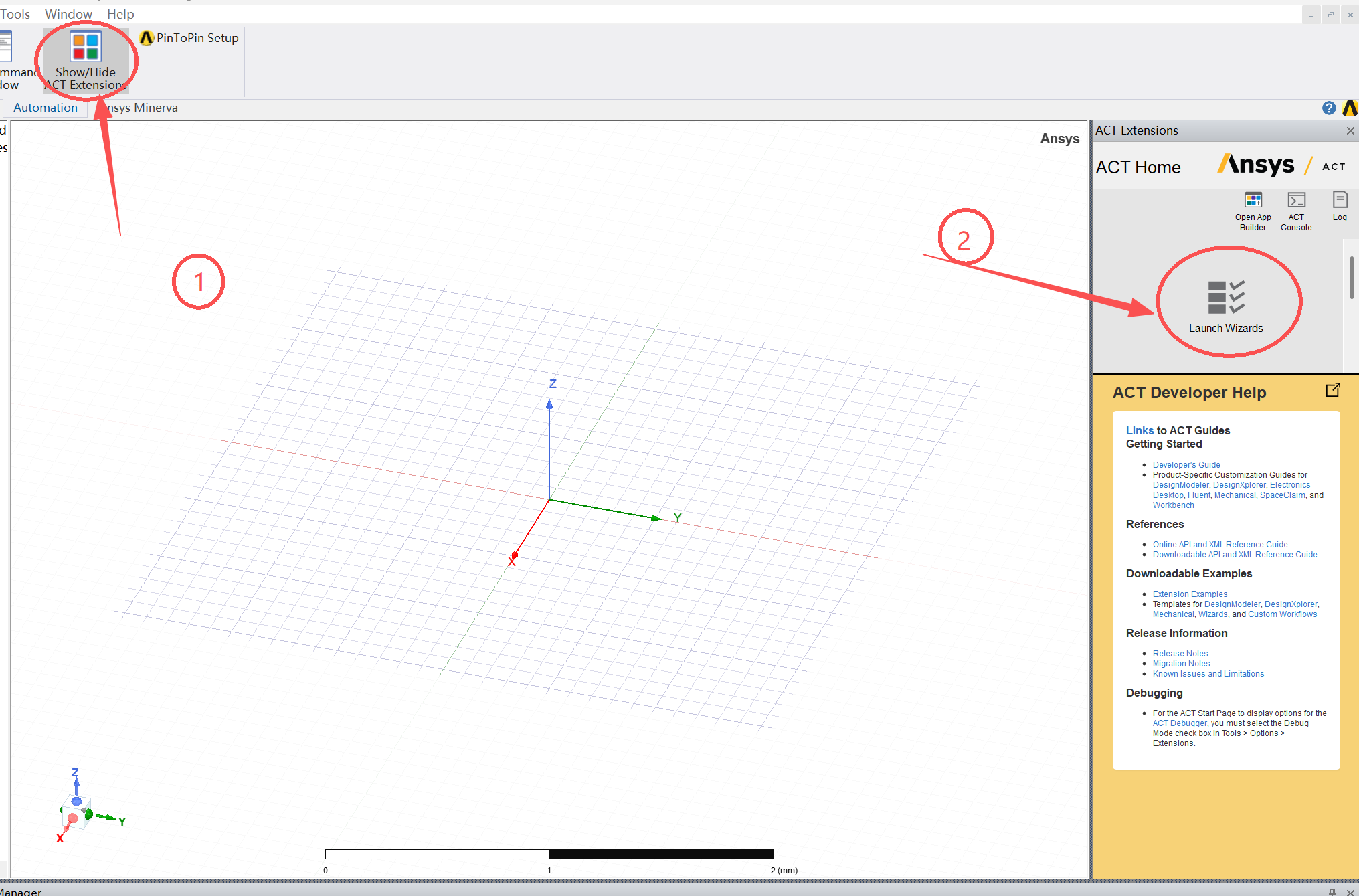Open the ACT Log
Image resolution: width=1359 pixels, height=896 pixels.
point(1340,206)
